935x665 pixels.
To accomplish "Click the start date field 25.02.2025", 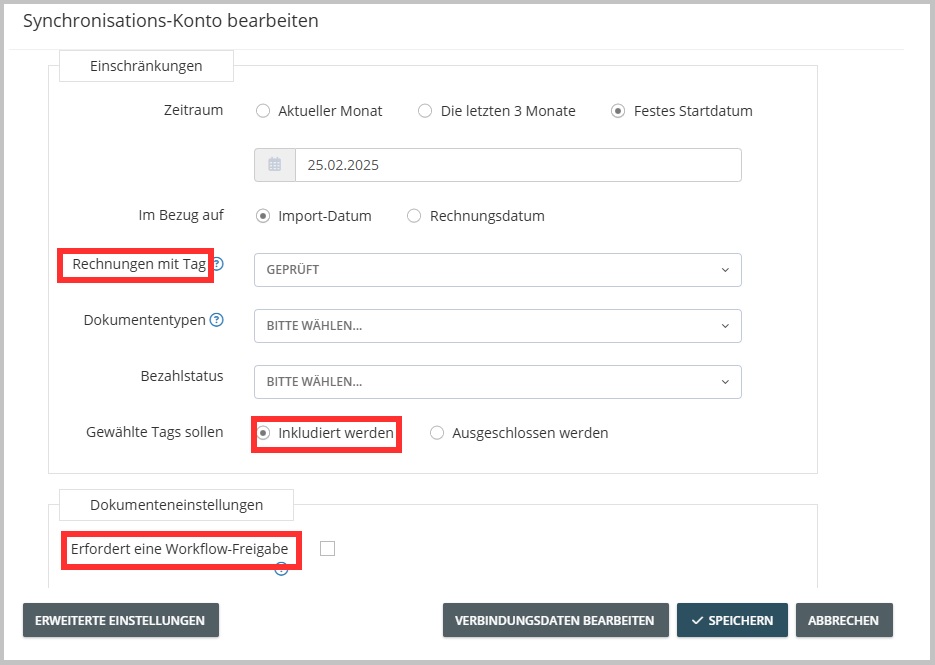I will click(518, 165).
